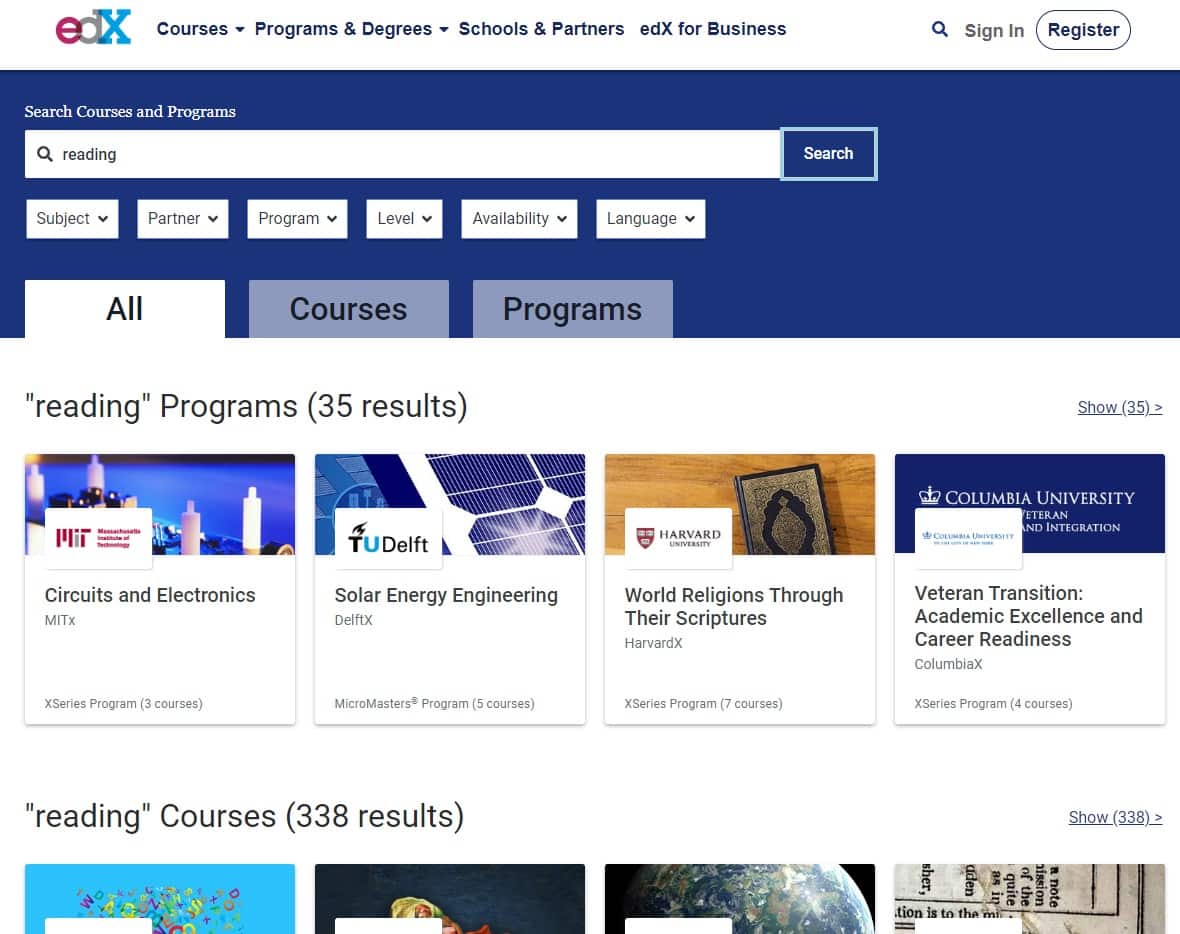The image size is (1180, 934).
Task: Click "XSeries Program (4 courses)" text
Action: coord(993,704)
